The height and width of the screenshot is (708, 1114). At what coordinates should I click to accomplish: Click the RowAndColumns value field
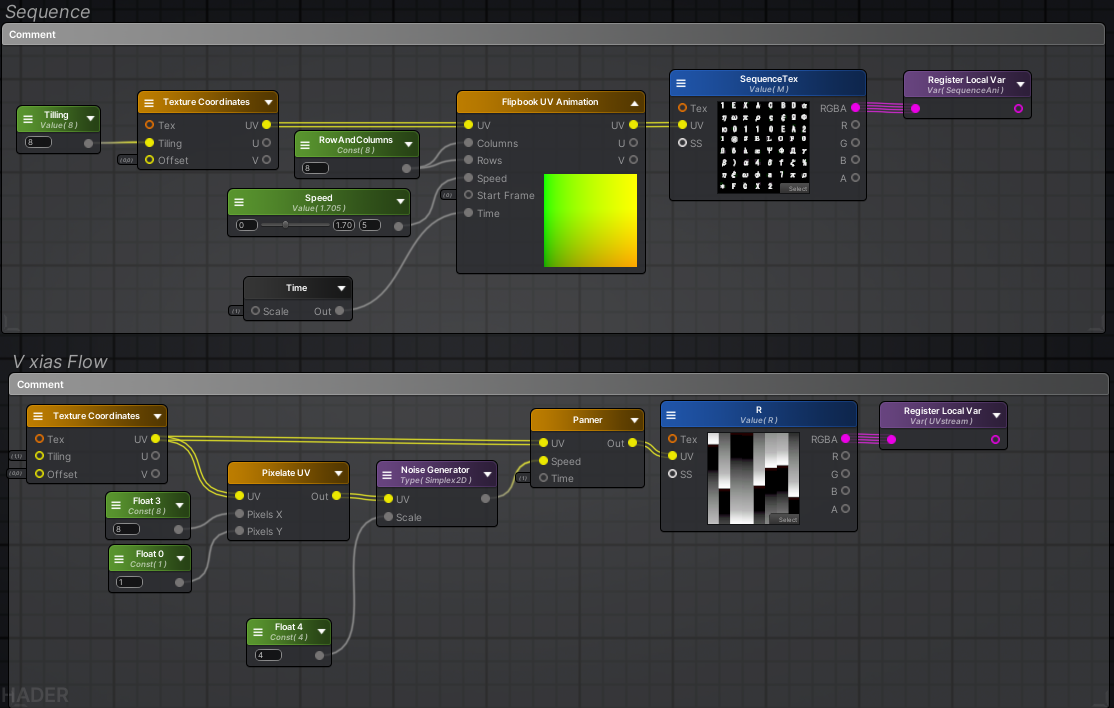[315, 168]
